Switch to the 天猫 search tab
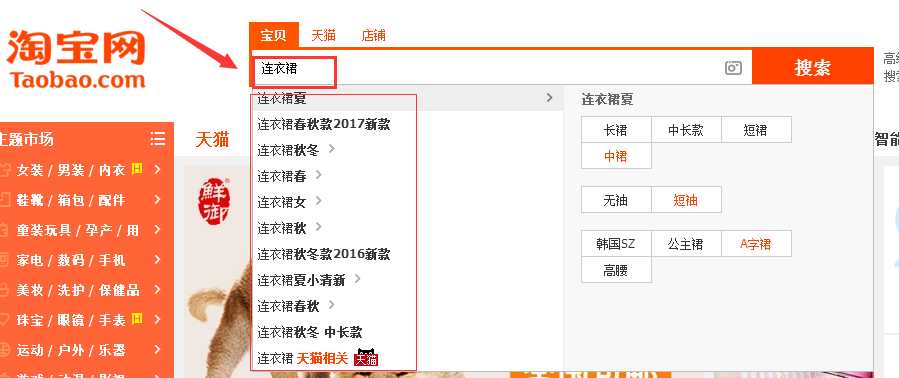899x378 pixels. [323, 35]
